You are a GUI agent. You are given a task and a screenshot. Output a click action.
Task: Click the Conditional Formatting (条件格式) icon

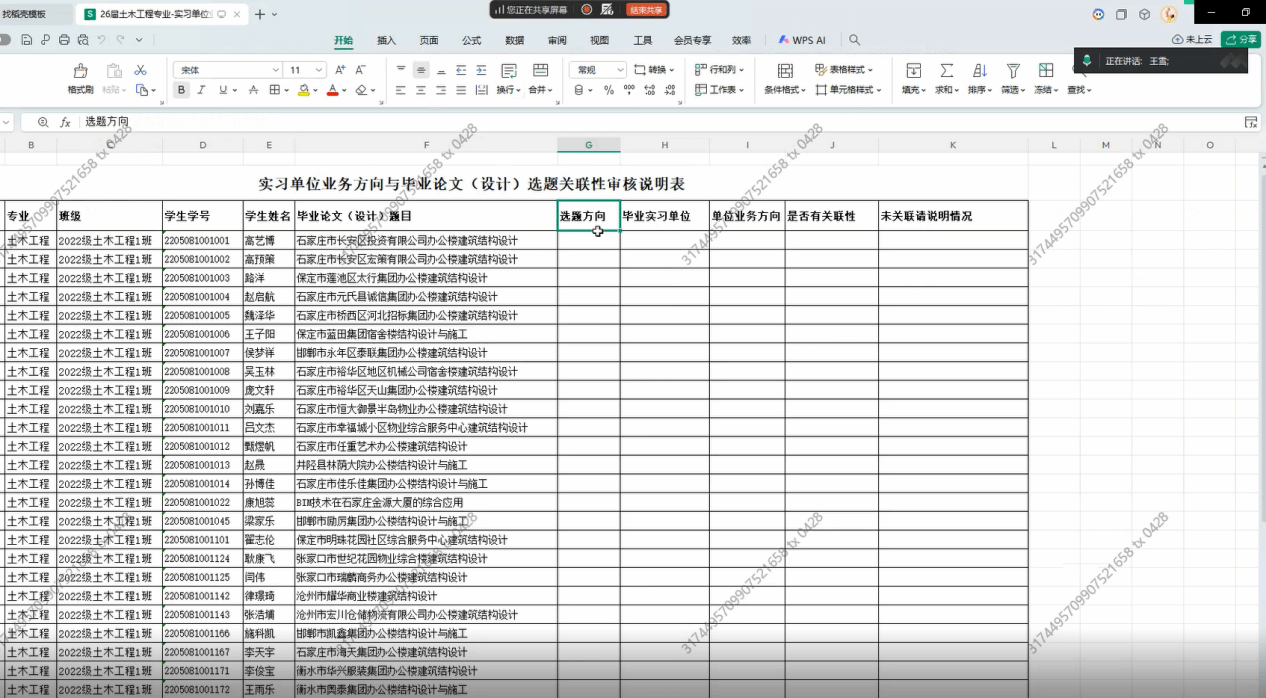click(x=785, y=71)
